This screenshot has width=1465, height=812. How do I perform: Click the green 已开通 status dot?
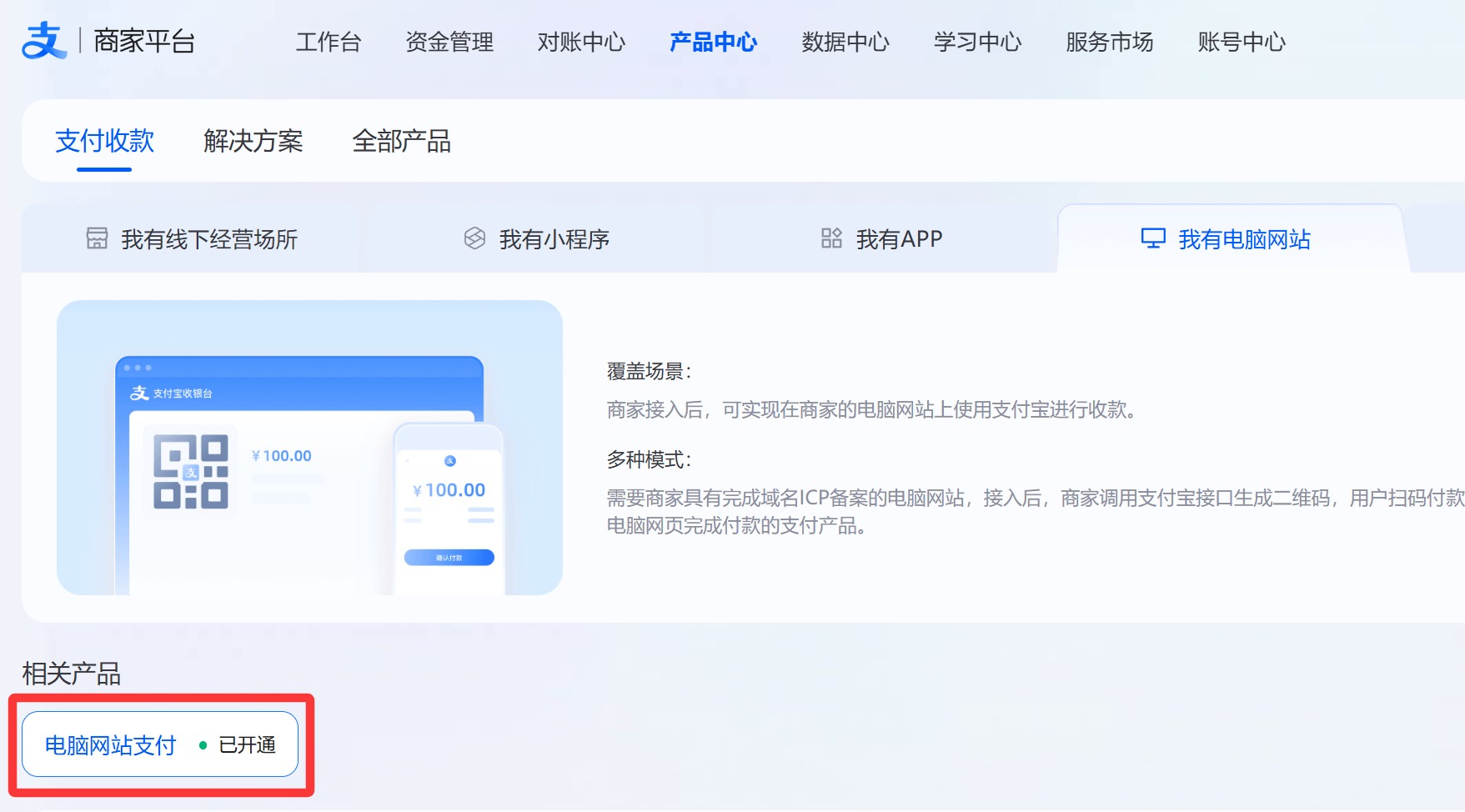pyautogui.click(x=203, y=745)
